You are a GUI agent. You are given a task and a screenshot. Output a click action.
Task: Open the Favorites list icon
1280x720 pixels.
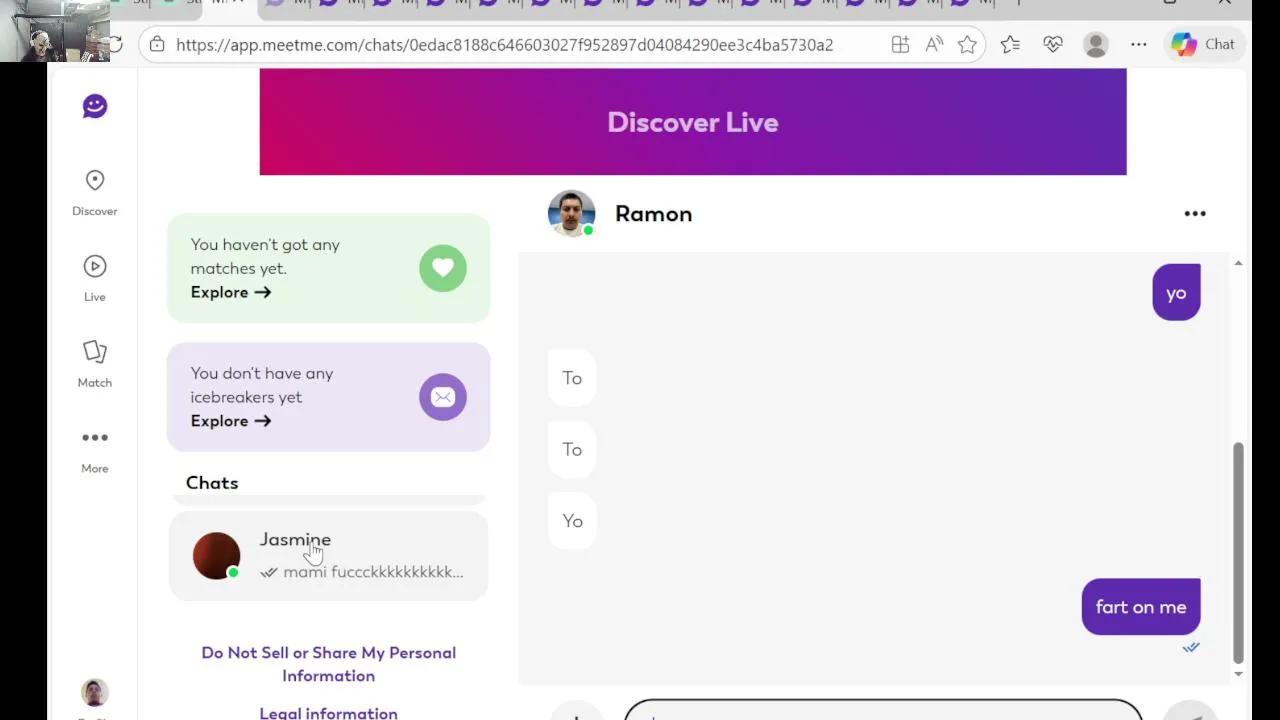pos(1010,45)
